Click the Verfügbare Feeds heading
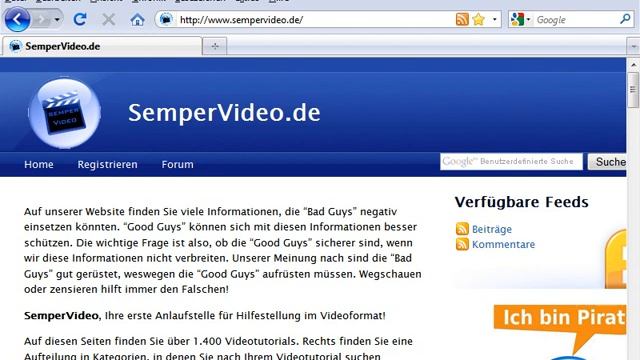The width and height of the screenshot is (640, 360). point(521,202)
